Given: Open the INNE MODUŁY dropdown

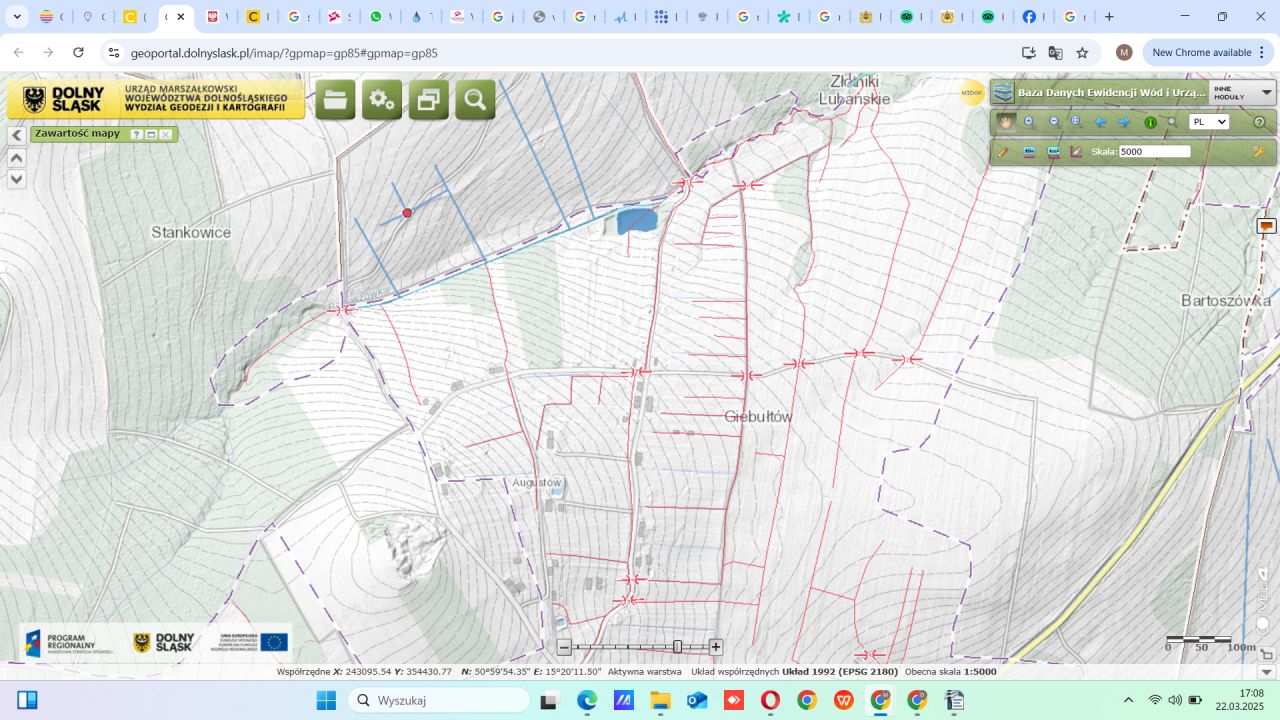Looking at the screenshot, I should [1242, 93].
